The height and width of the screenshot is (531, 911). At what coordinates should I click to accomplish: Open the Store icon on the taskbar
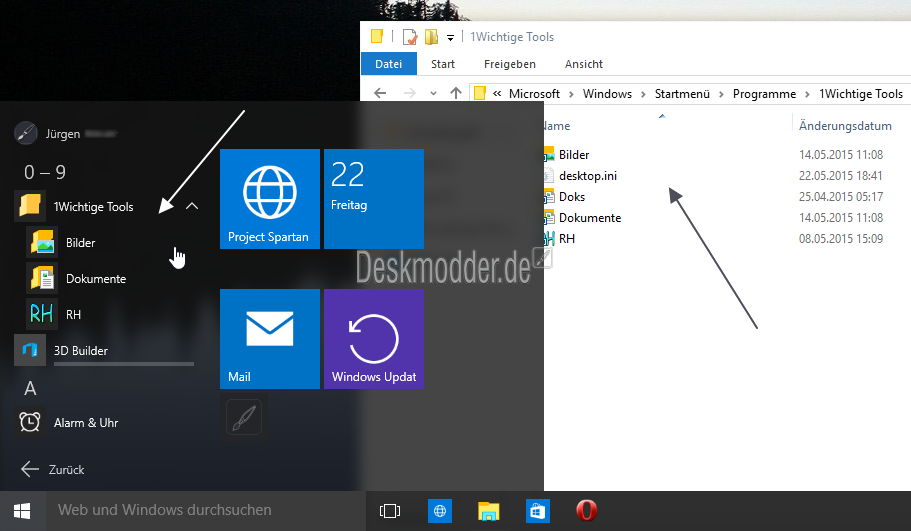(x=537, y=511)
